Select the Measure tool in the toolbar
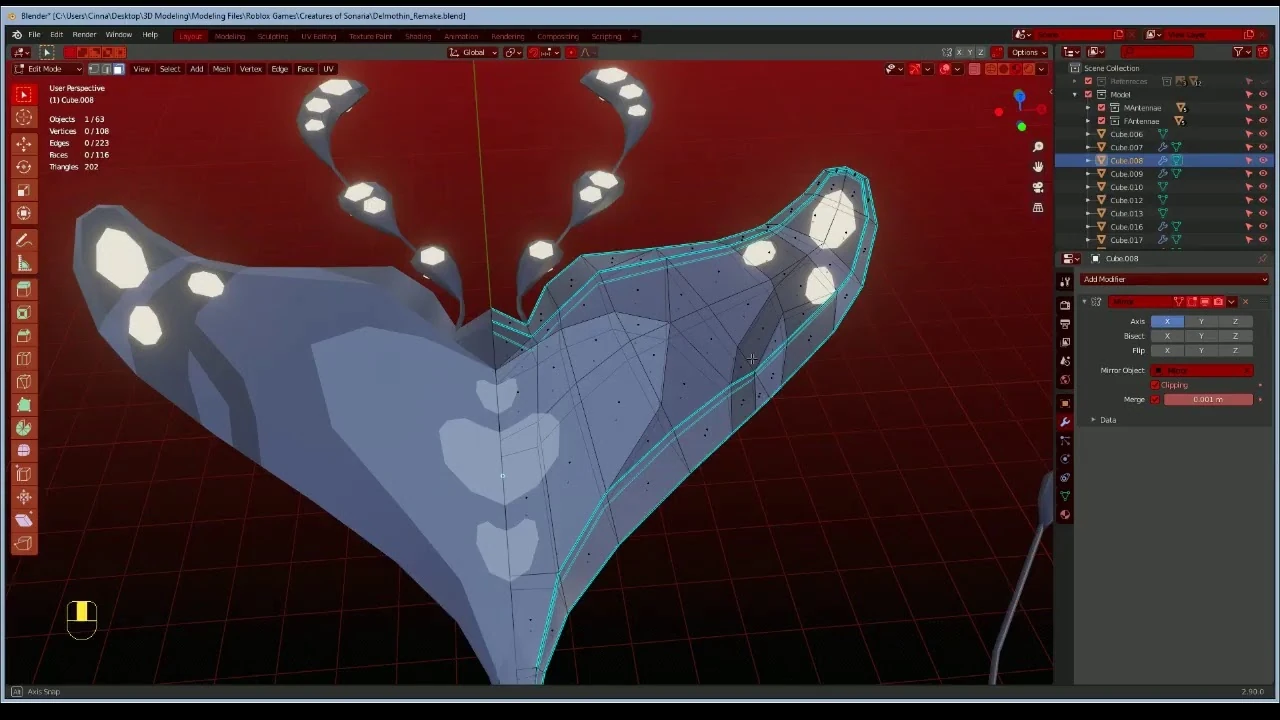1280x720 pixels. pyautogui.click(x=24, y=263)
